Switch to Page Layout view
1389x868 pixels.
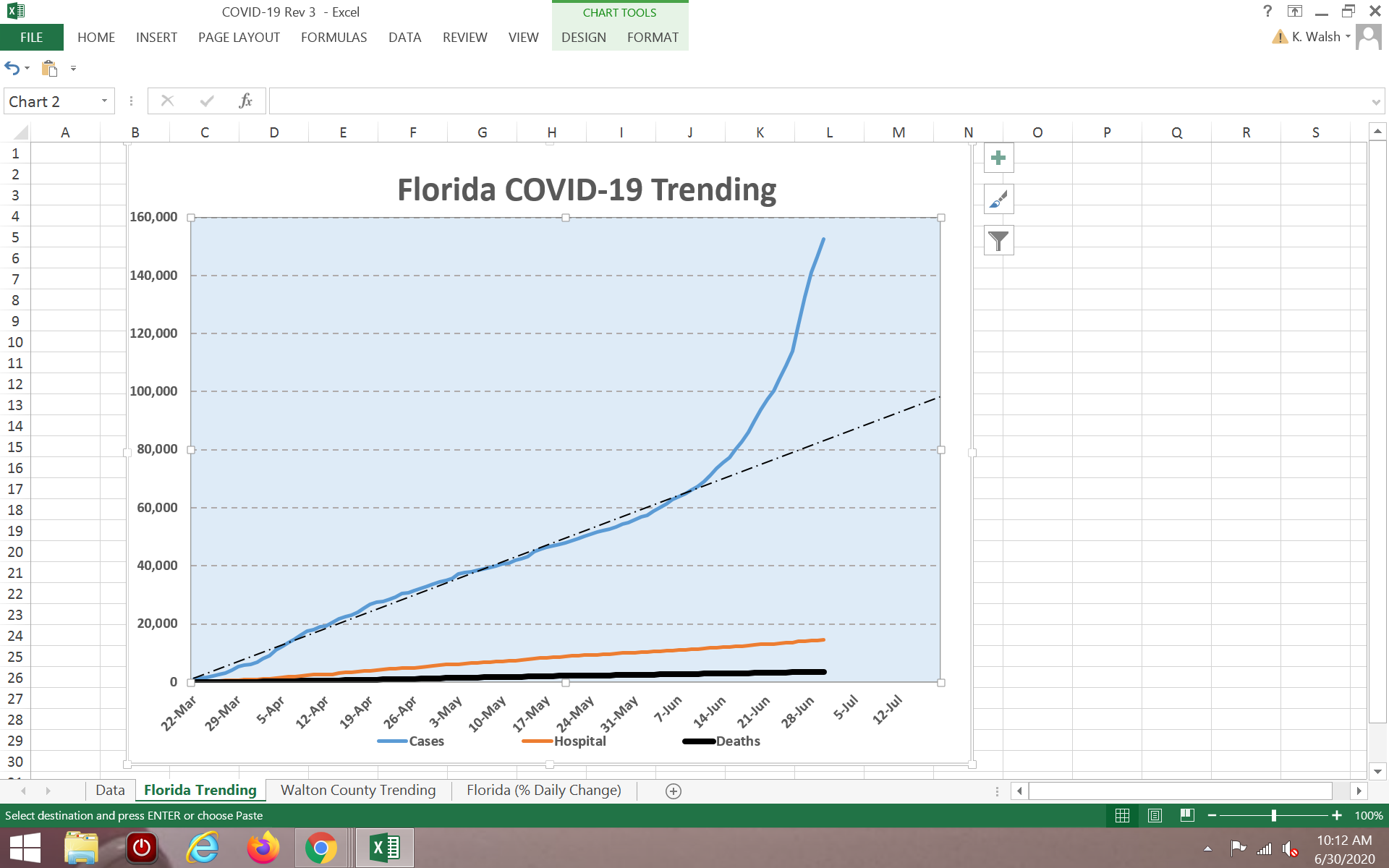[1155, 815]
